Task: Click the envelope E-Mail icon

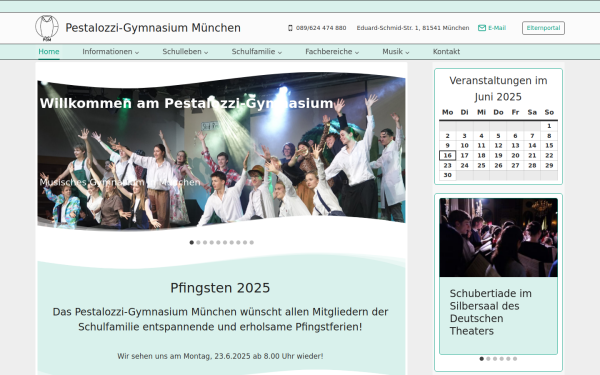Action: 482,28
